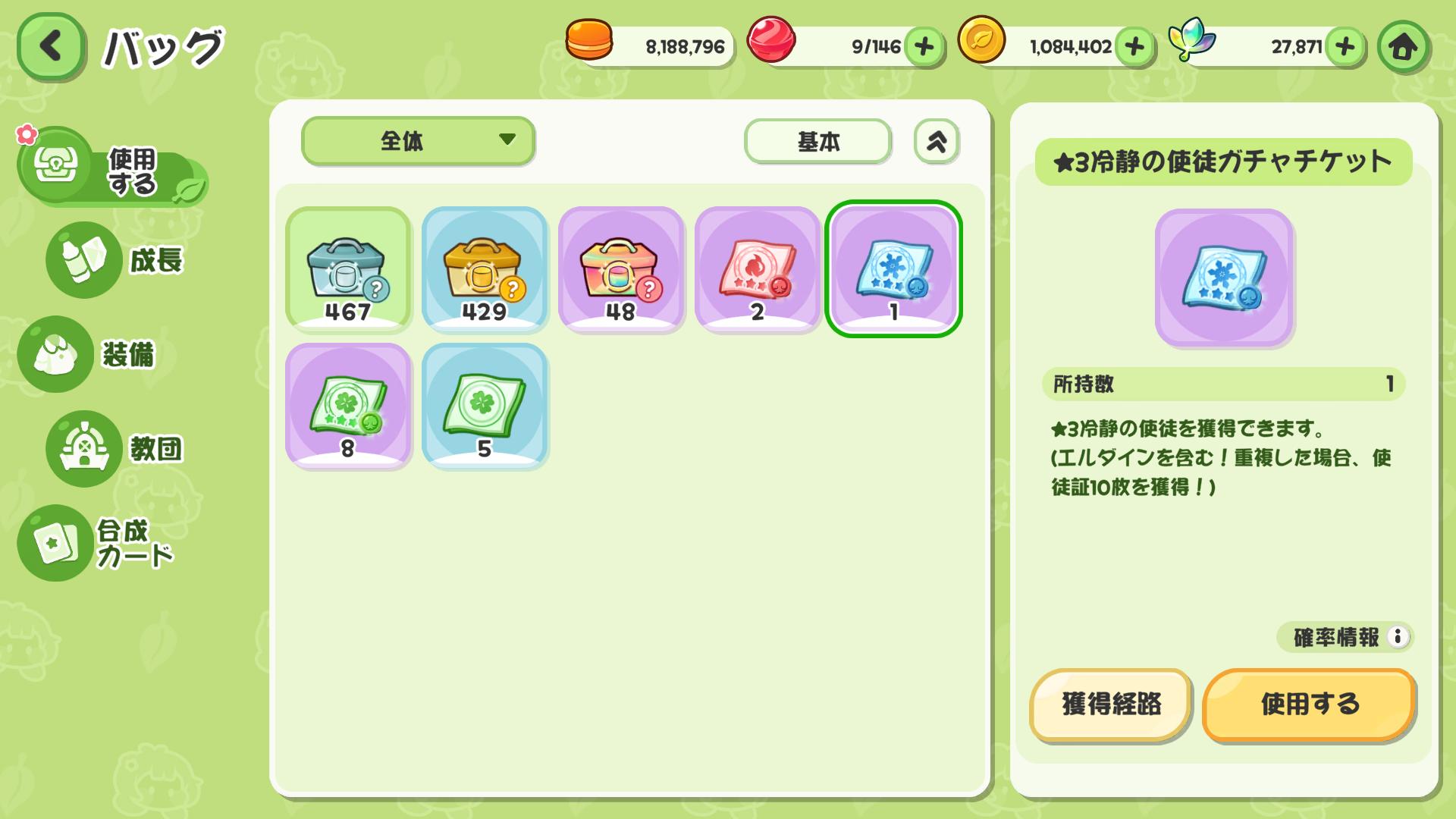Select the green clover star ticket with 8

click(x=348, y=406)
